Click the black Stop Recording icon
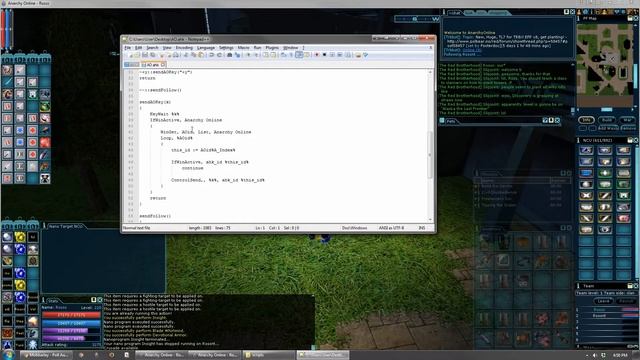This screenshot has width=640, height=360. (324, 55)
